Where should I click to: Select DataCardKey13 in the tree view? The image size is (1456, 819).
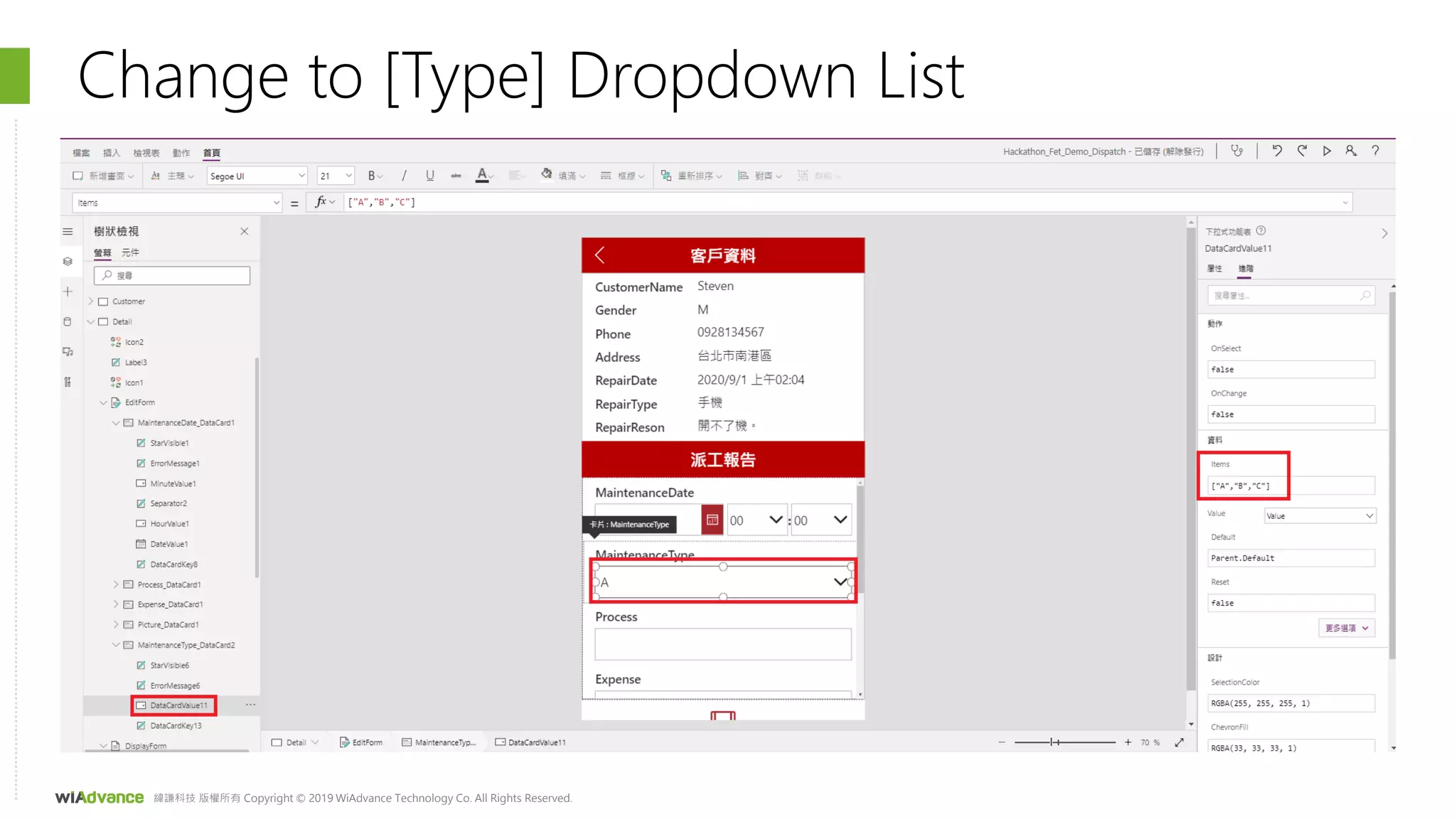click(x=176, y=726)
